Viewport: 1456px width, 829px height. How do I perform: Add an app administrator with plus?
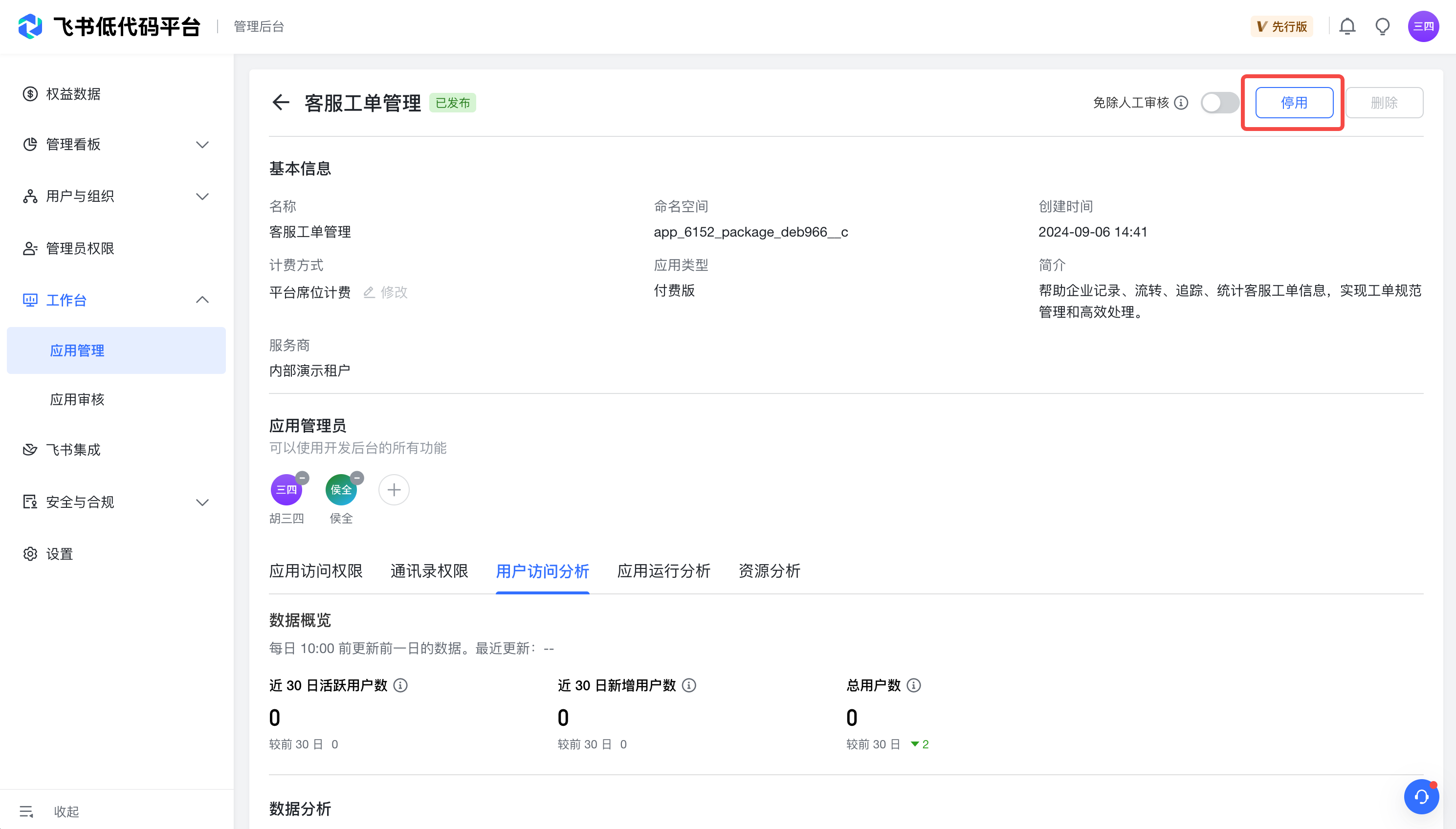coord(394,490)
